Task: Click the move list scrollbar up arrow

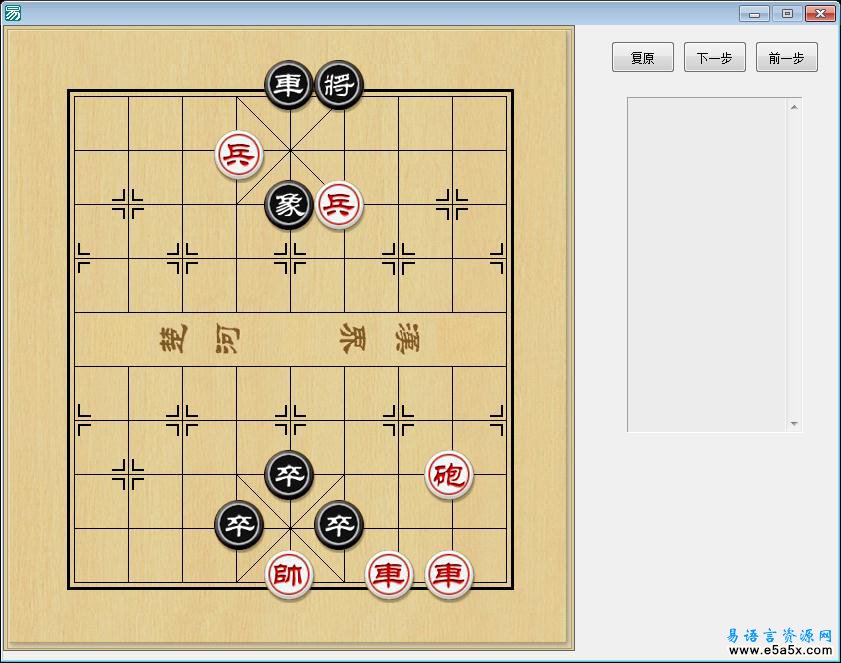Action: pos(795,106)
